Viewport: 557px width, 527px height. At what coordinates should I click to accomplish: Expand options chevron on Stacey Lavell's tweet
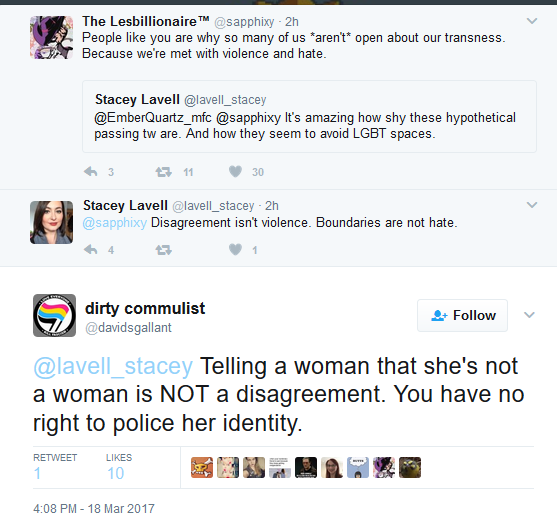pyautogui.click(x=532, y=205)
